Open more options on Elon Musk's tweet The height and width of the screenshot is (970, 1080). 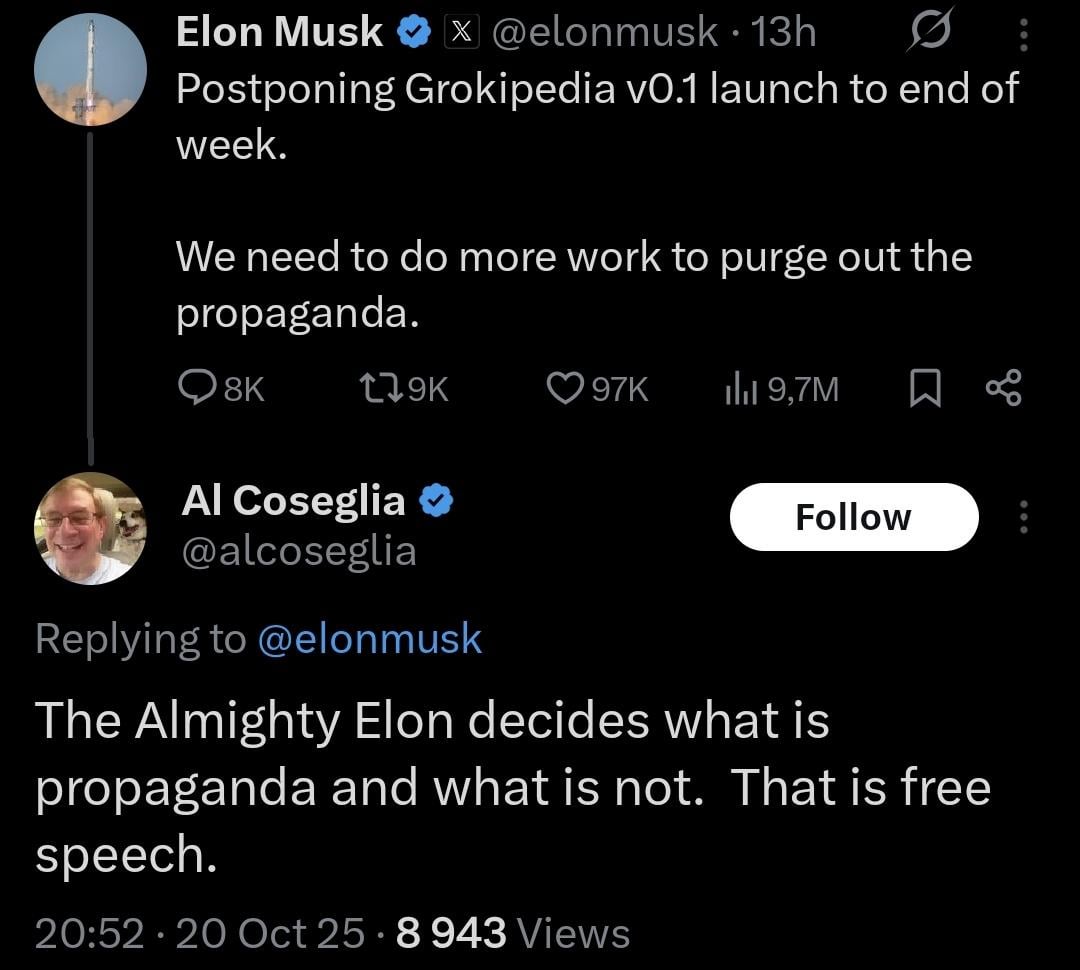[x=1022, y=35]
